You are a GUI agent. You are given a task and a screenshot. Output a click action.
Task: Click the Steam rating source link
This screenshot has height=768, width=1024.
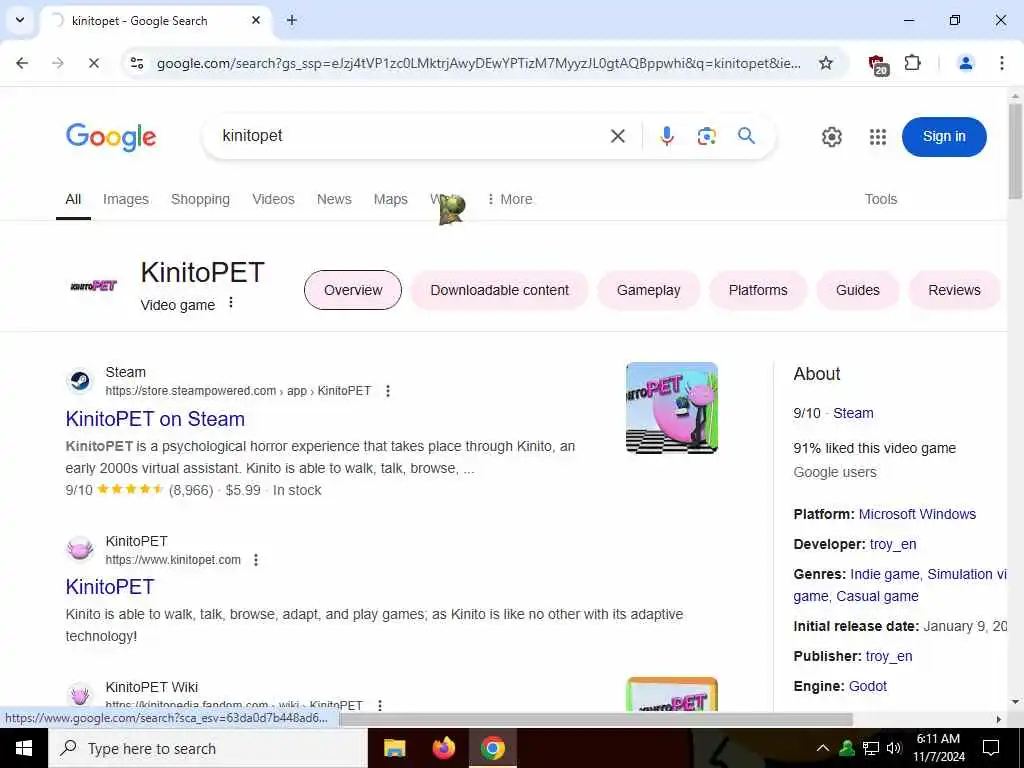(853, 413)
